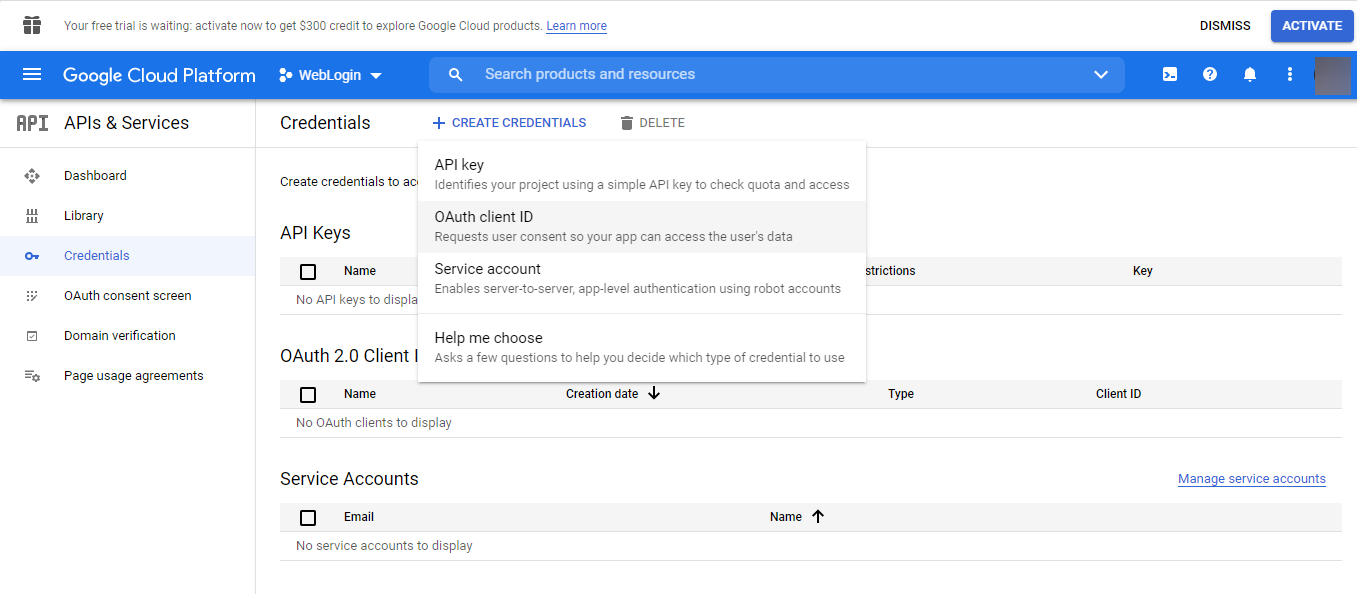Image resolution: width=1357 pixels, height=594 pixels.
Task: Open the three-dot settings menu
Action: coord(1290,75)
